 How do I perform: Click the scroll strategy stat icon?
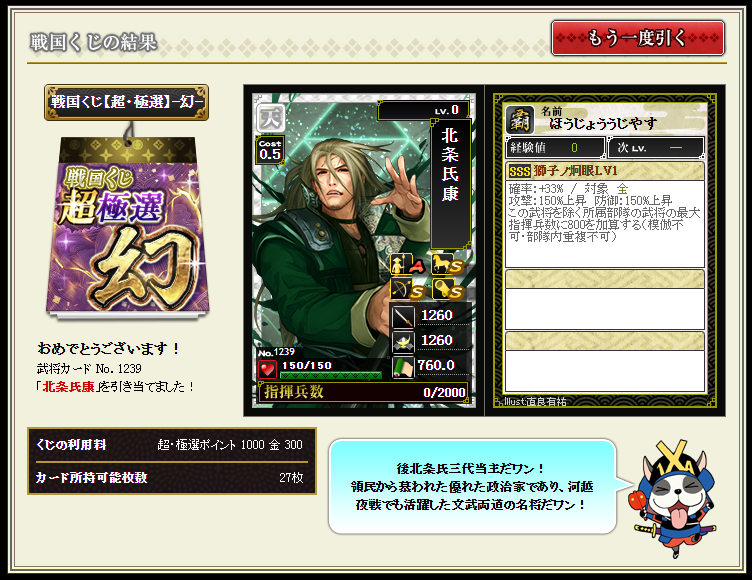[403, 367]
